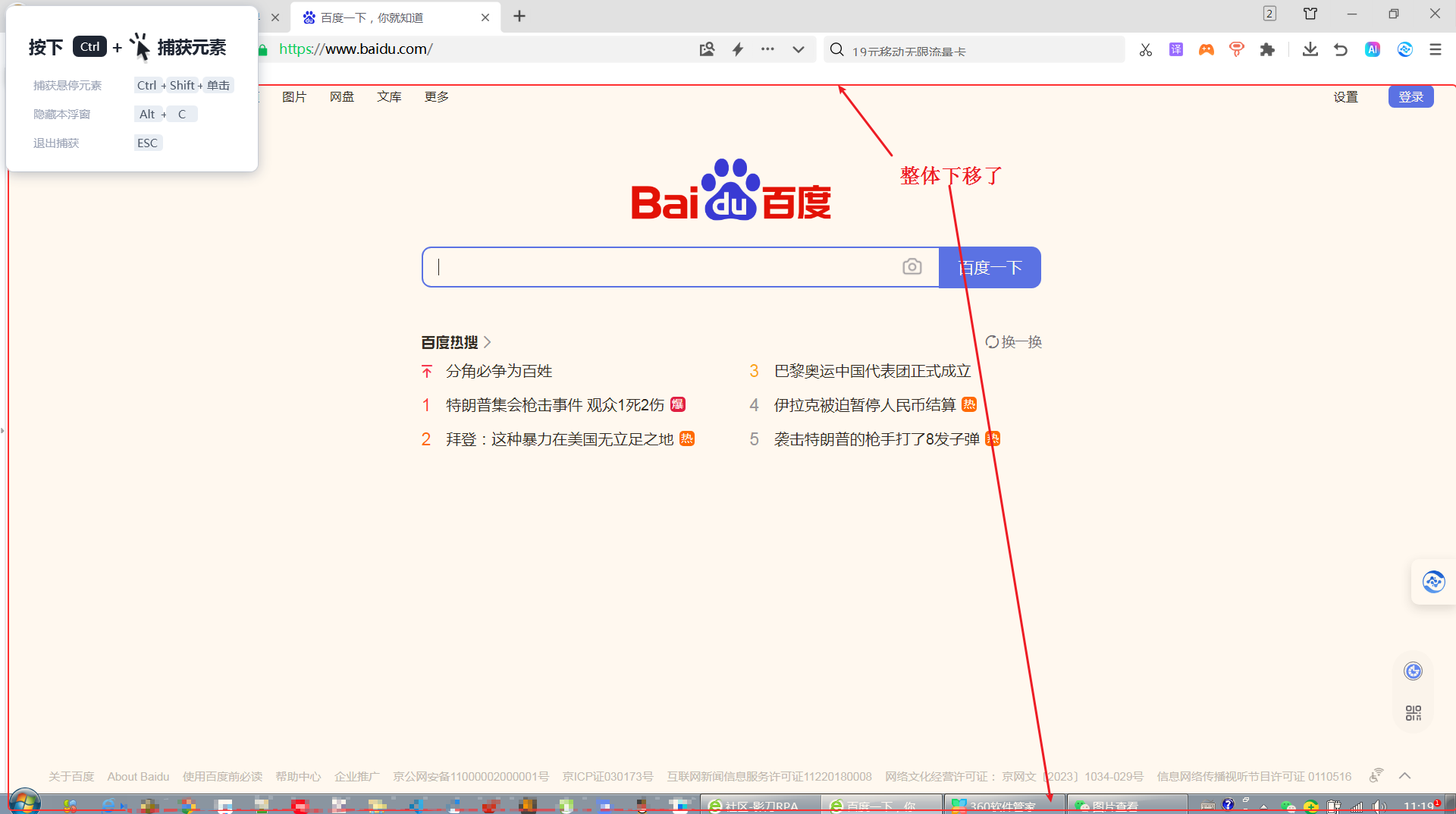
Task: Open hot search 袭击特朗普的枪手打了8发子弹
Action: tap(877, 439)
